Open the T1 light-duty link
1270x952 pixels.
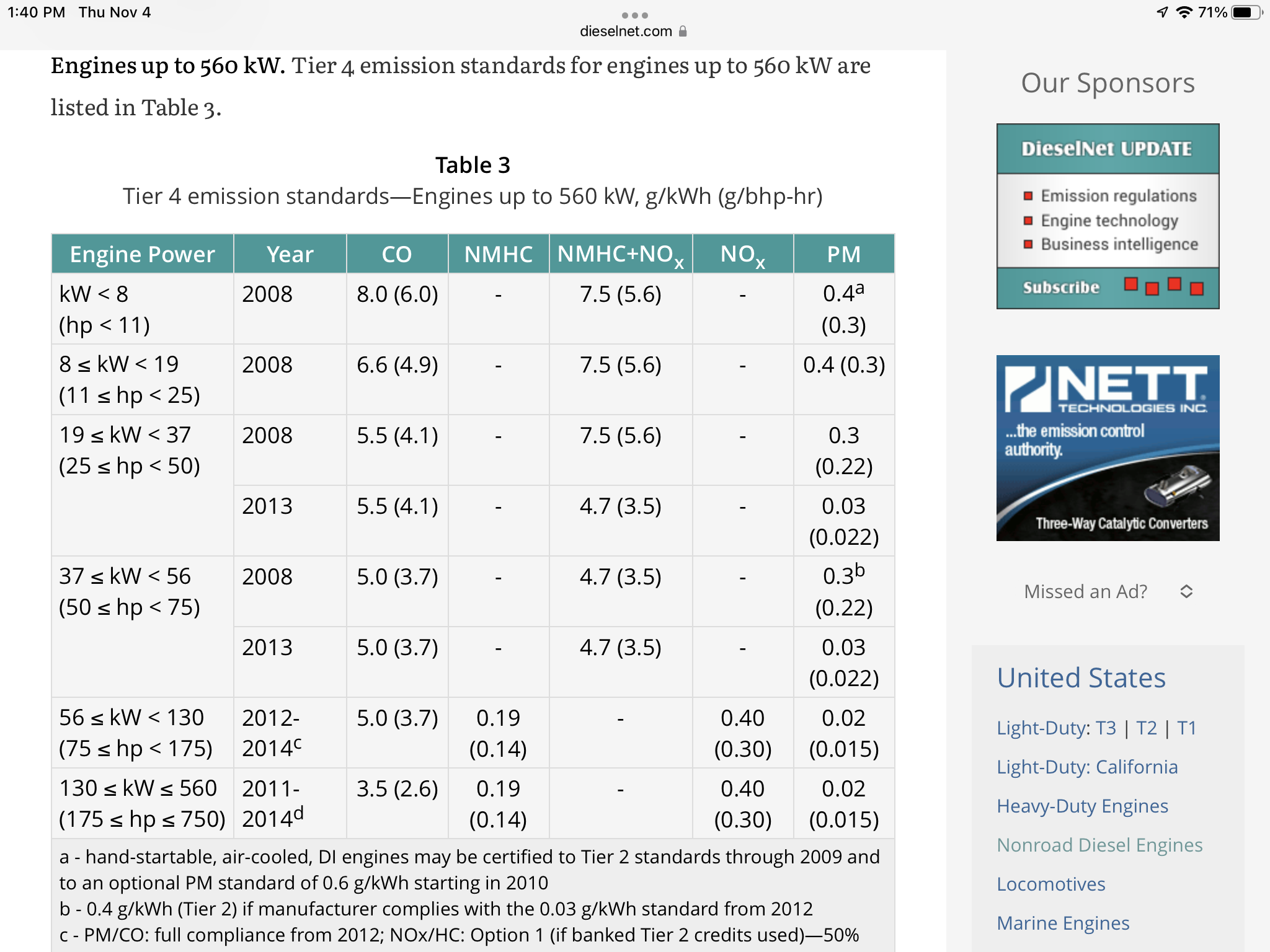point(1186,728)
